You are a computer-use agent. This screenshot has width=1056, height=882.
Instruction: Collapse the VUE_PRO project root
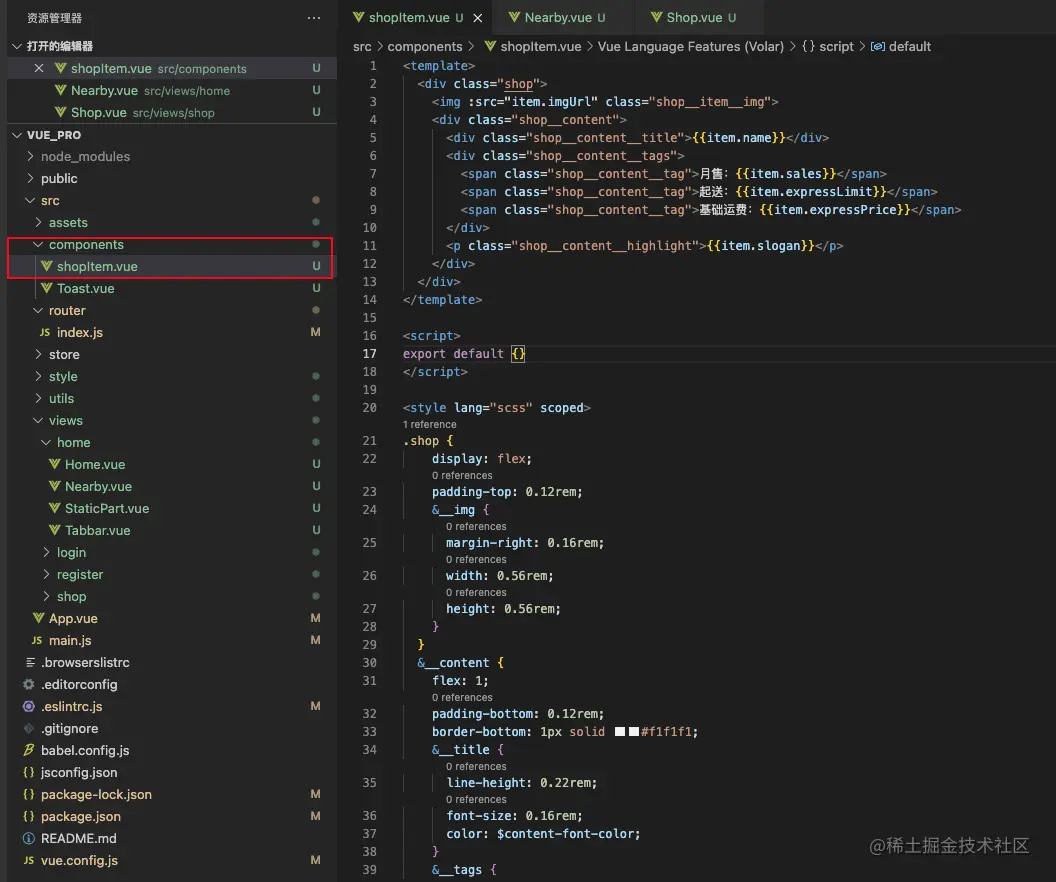(17, 135)
